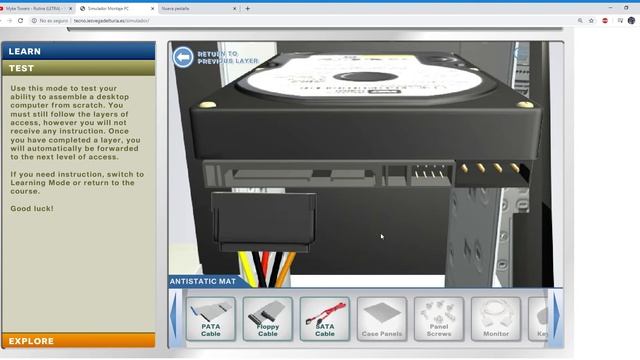Open the browser profile avatar
Image resolution: width=640 pixels, height=360 pixels.
(x=631, y=20)
